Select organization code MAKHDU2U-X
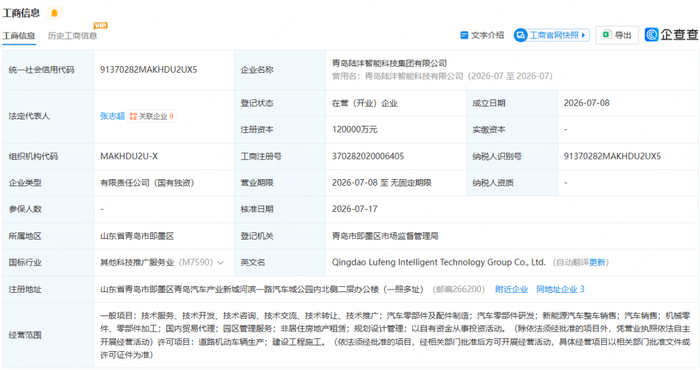Viewport: 700px width, 370px height. pyautogui.click(x=129, y=156)
